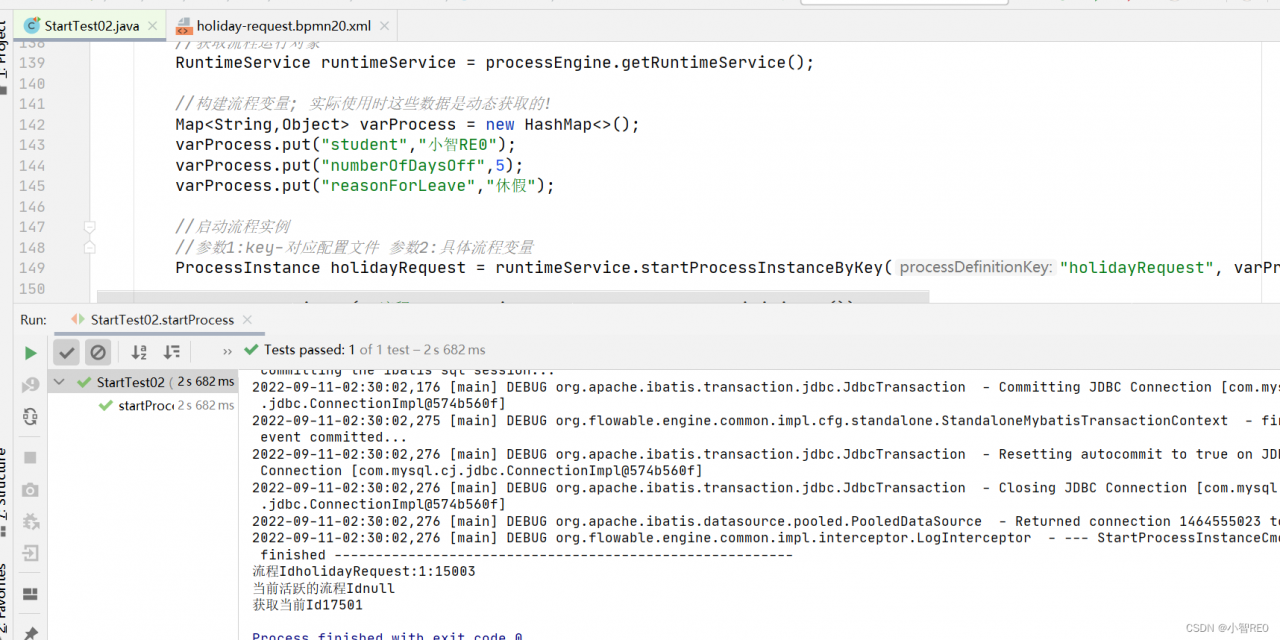The width and height of the screenshot is (1280, 640).
Task: Sort tests by duration
Action: click(x=172, y=351)
